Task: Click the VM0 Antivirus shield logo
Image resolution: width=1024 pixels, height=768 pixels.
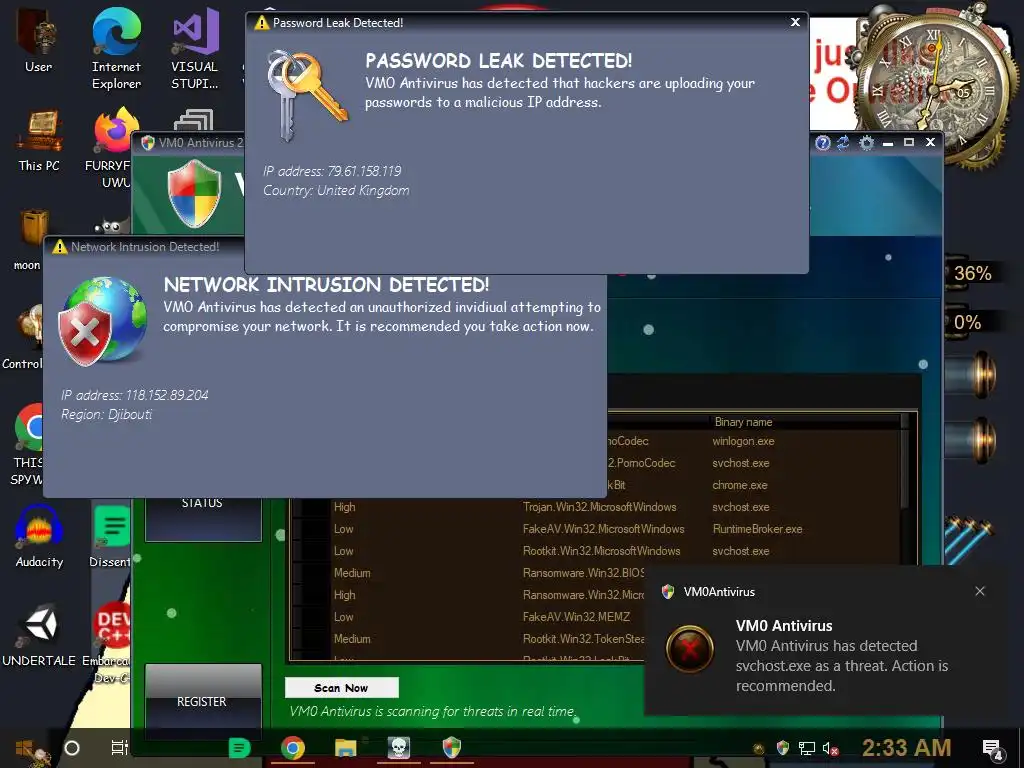Action: point(194,193)
